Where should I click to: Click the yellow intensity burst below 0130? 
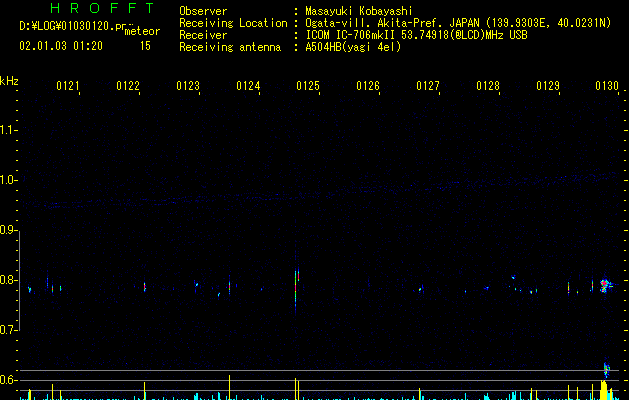coord(604,390)
